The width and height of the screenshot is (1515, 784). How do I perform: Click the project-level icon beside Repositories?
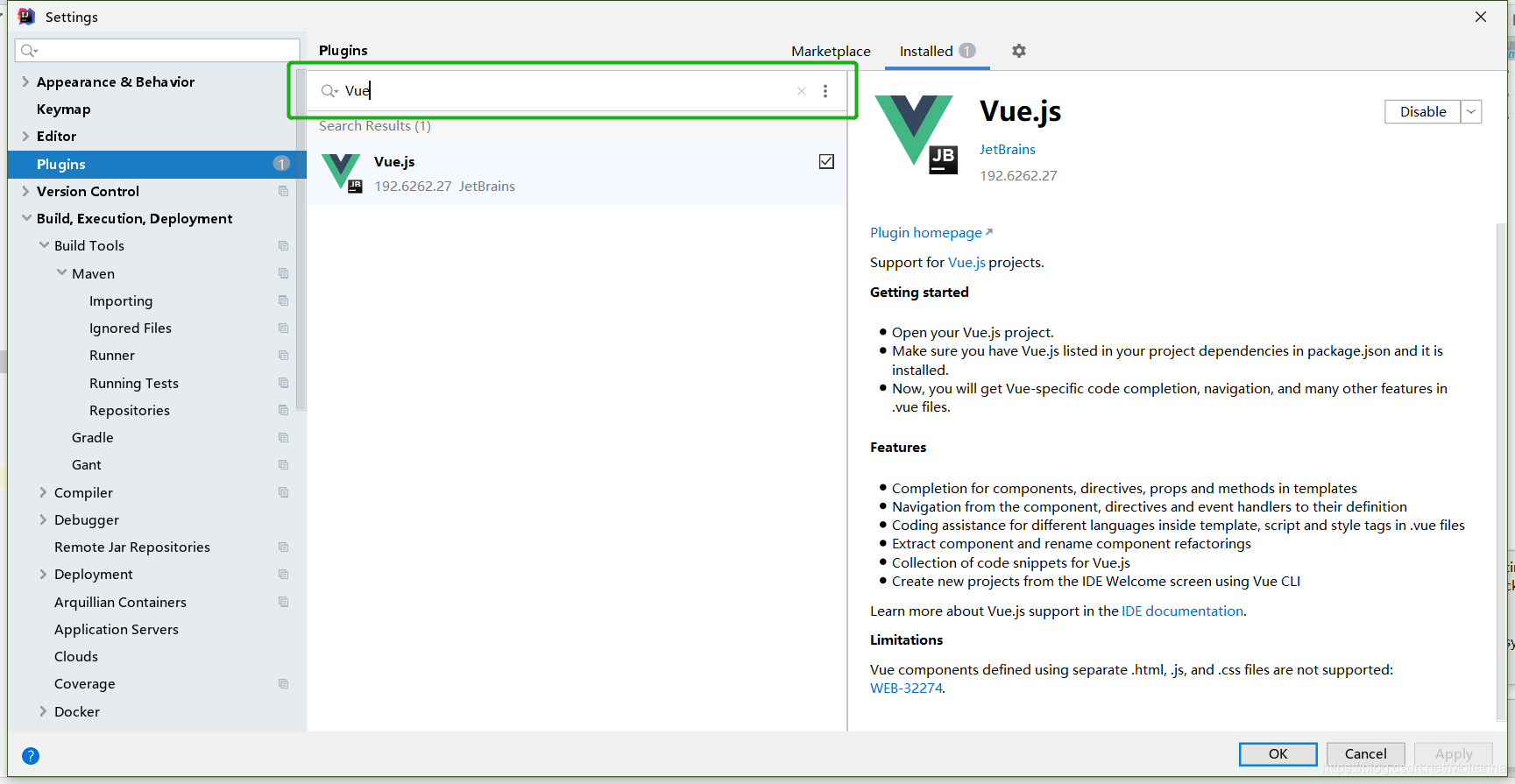pyautogui.click(x=283, y=410)
